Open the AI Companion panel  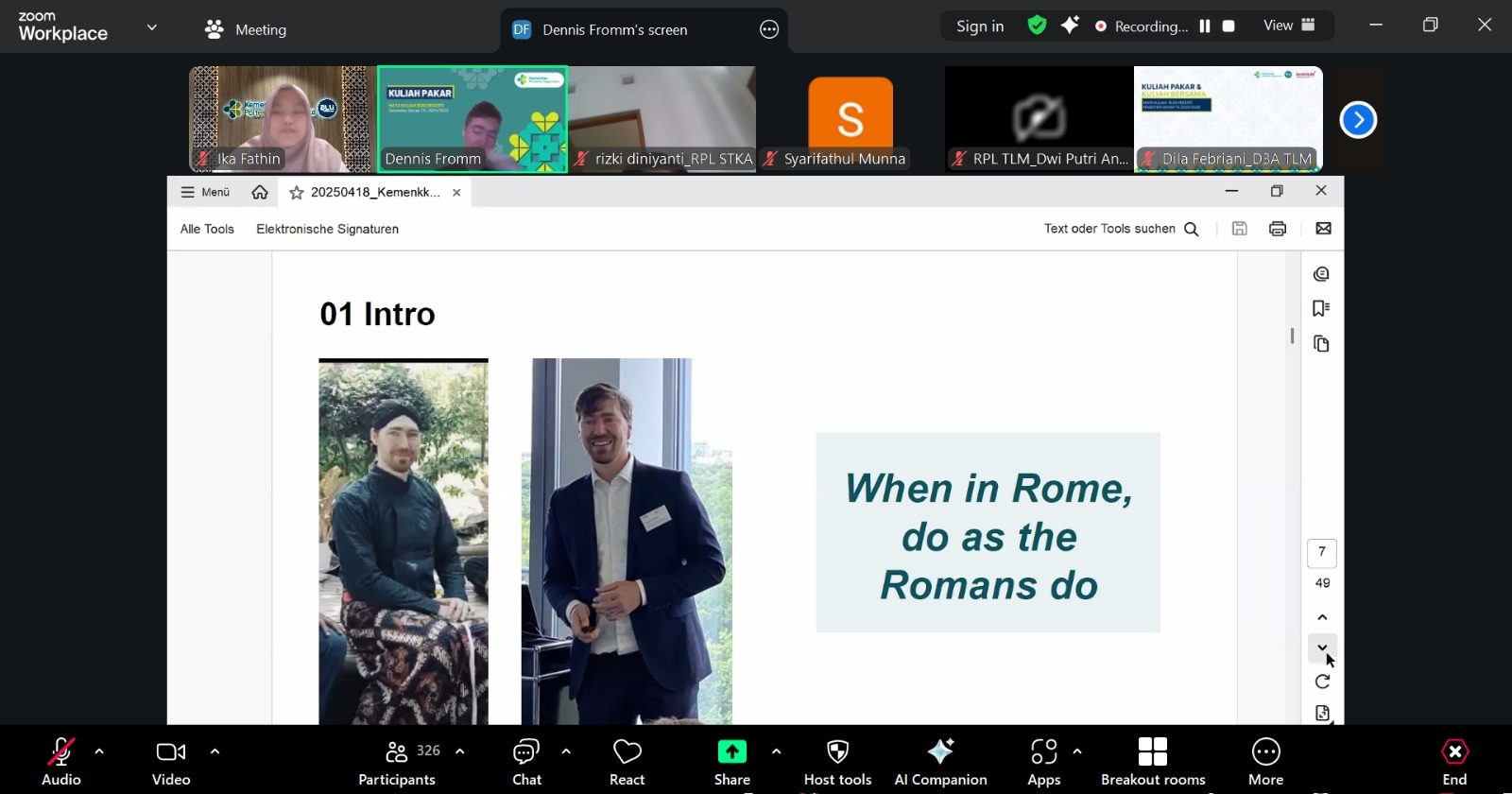(x=940, y=761)
